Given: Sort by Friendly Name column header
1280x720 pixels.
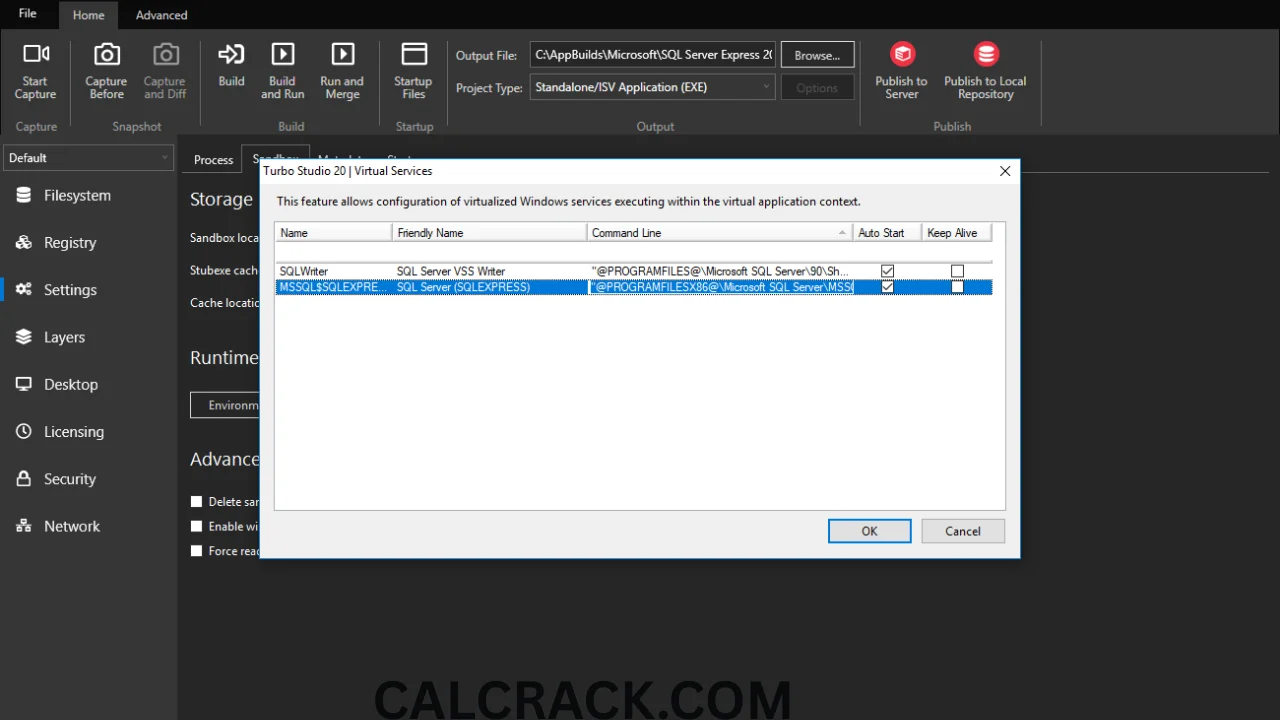Looking at the screenshot, I should (490, 233).
